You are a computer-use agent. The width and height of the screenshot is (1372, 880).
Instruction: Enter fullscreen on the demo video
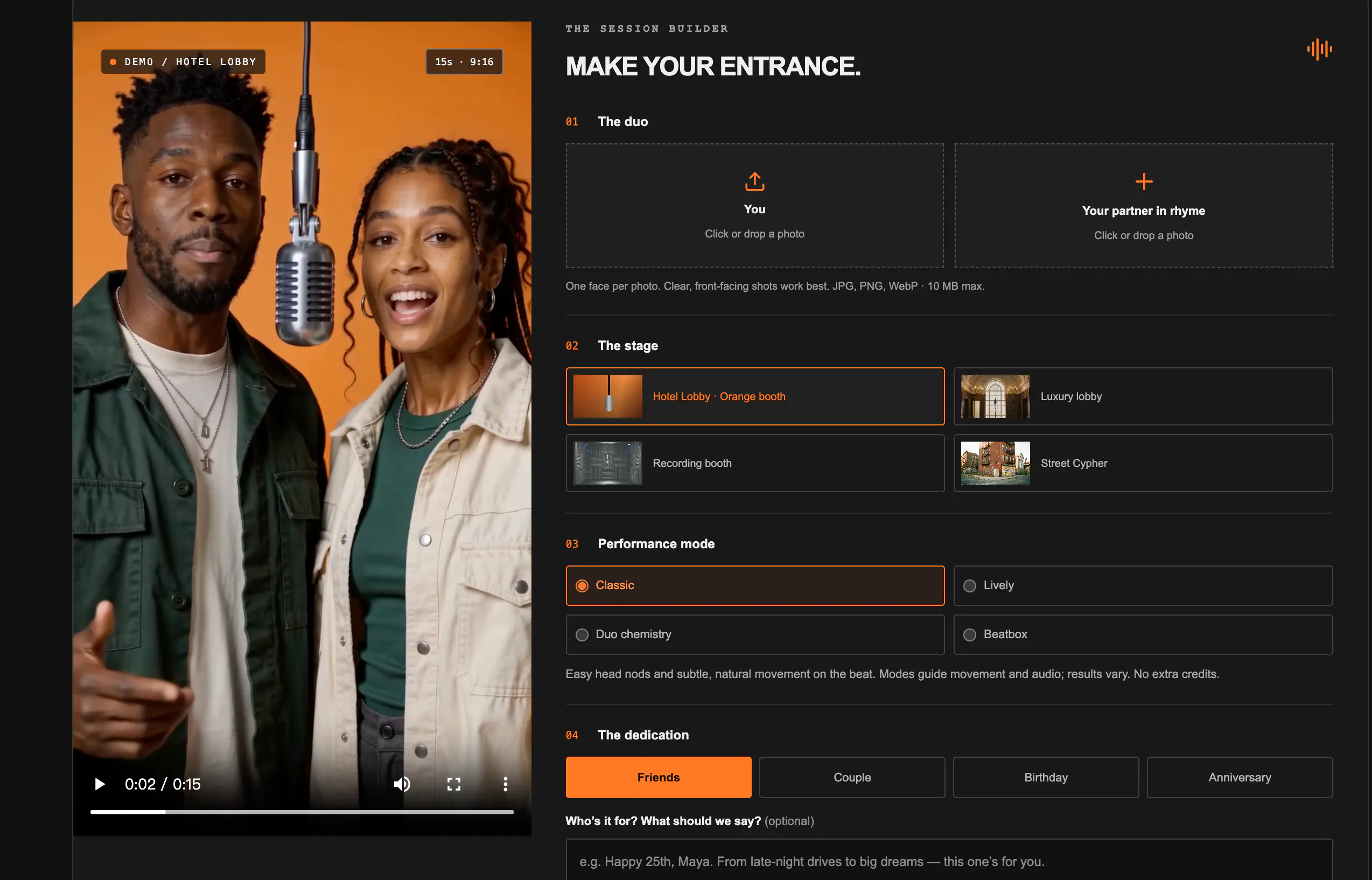[453, 784]
